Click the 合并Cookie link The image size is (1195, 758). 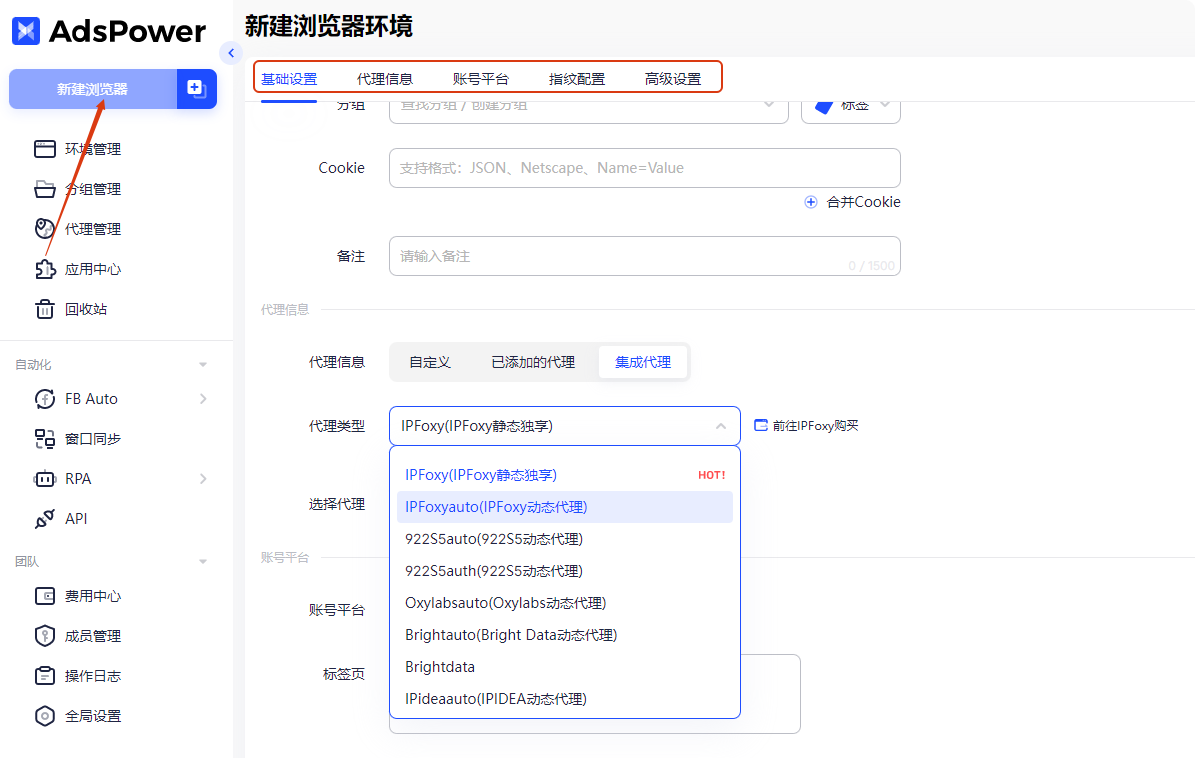(863, 202)
